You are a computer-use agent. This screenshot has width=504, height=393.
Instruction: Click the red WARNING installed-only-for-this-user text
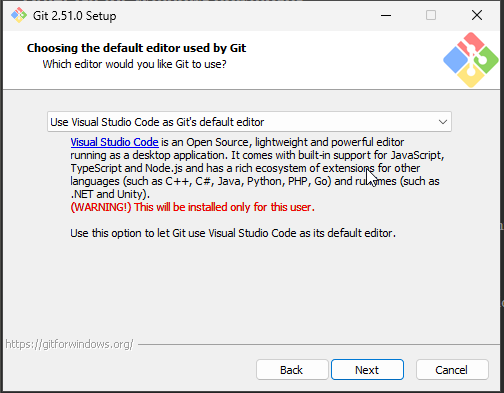coord(193,207)
